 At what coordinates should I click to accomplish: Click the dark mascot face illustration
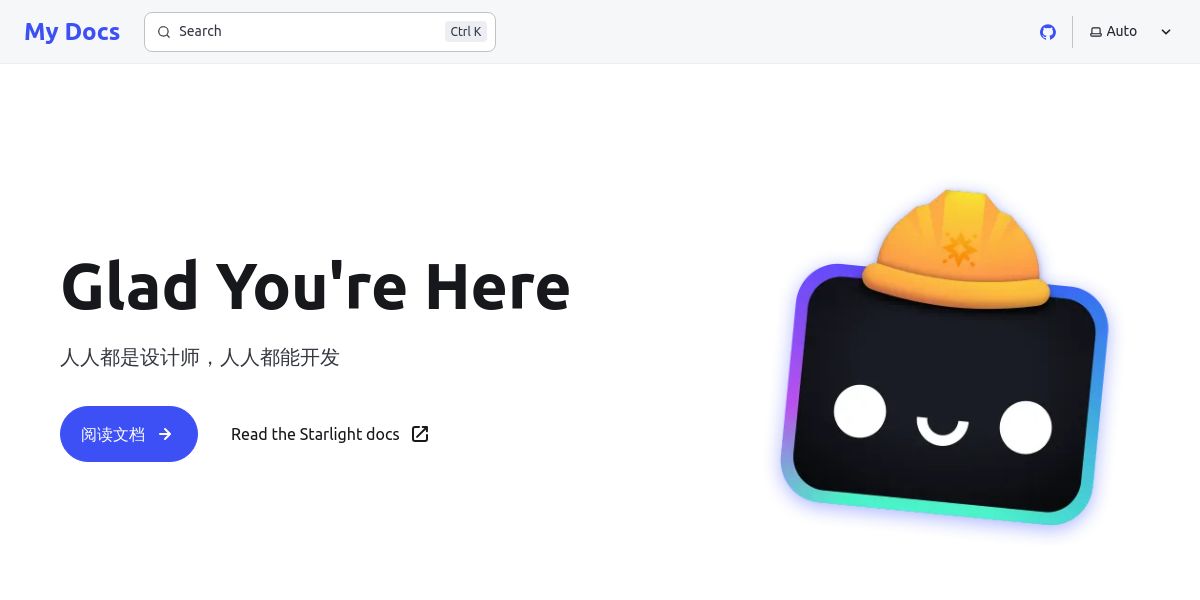pyautogui.click(x=945, y=395)
